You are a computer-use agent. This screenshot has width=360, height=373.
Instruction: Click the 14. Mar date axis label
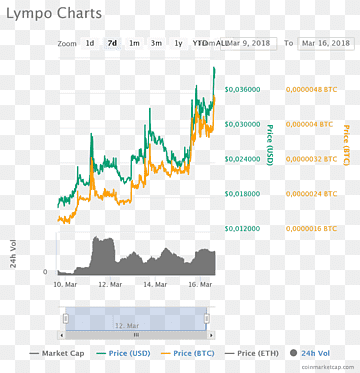click(x=155, y=285)
